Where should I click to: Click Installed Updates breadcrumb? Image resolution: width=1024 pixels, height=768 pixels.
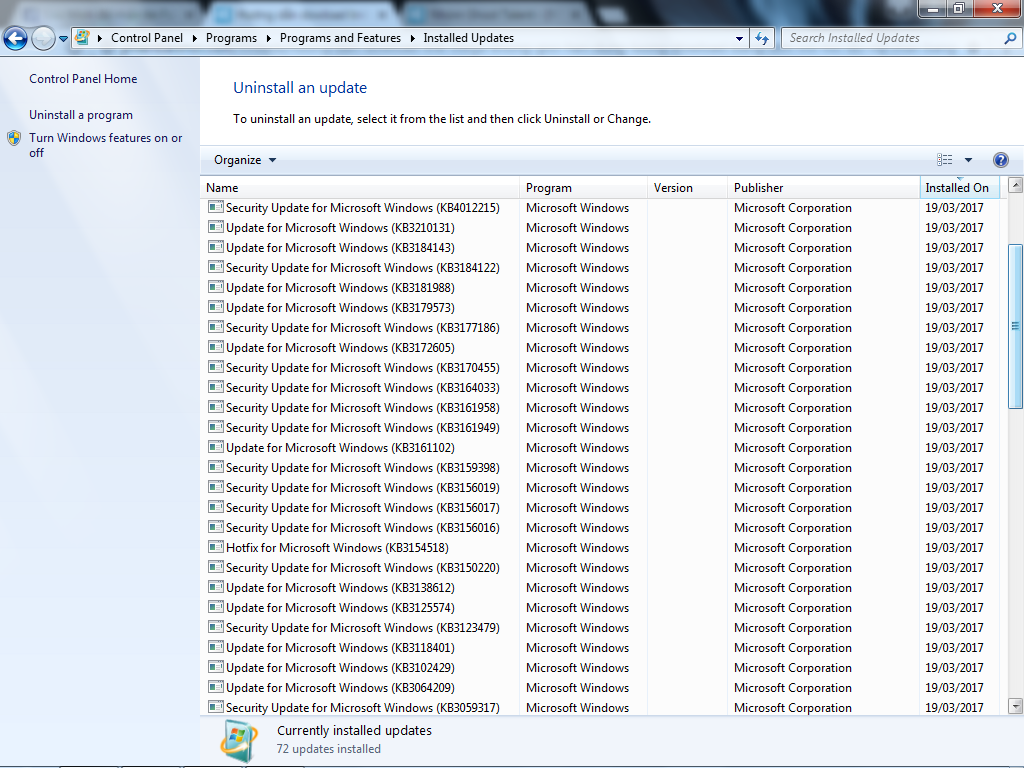coord(468,38)
